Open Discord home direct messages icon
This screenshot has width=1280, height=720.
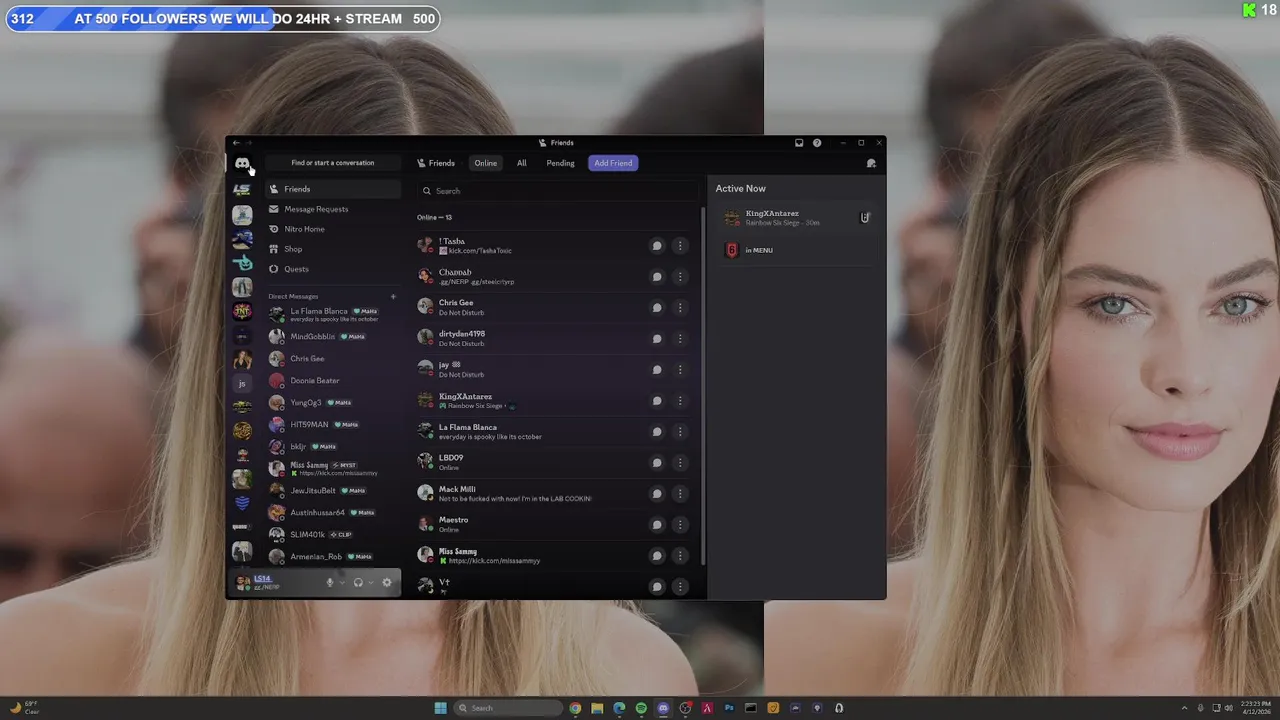point(242,163)
